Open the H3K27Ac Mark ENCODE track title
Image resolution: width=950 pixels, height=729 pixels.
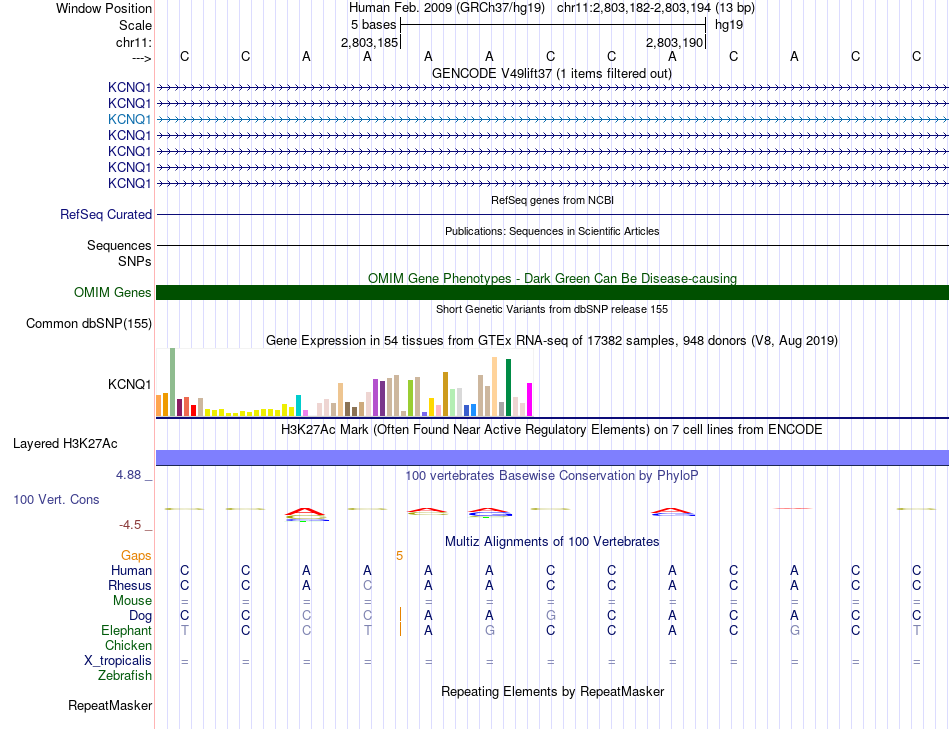(x=552, y=430)
